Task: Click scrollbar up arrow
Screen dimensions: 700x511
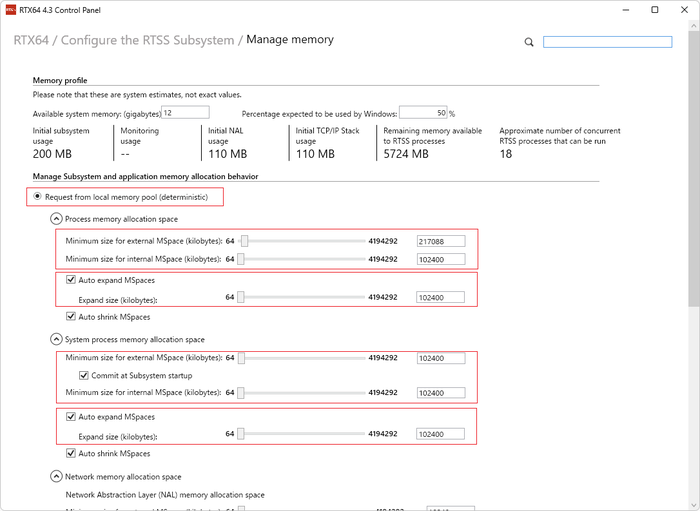Action: [x=694, y=26]
